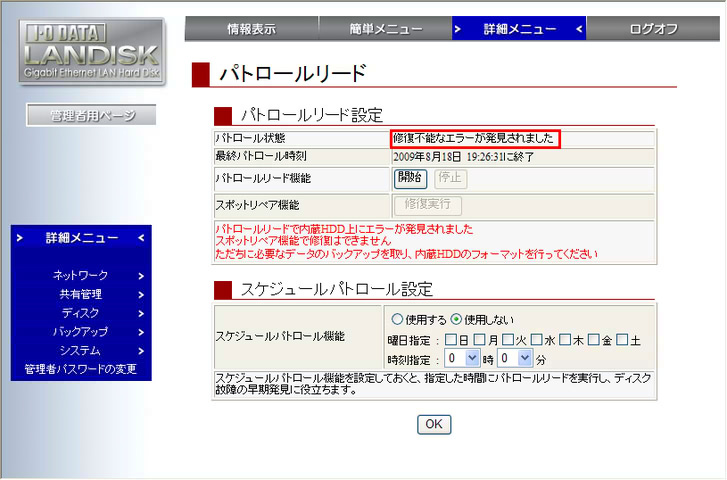727x480 pixels.
Task: Expand the ネットワーク sidebar menu
Action: (x=82, y=275)
